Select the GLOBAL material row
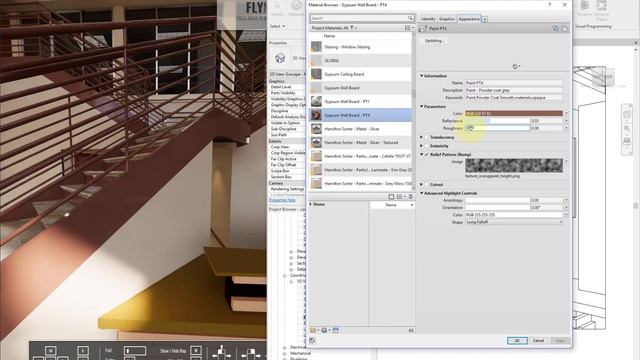Image resolution: width=640 pixels, height=360 pixels. 361,60
